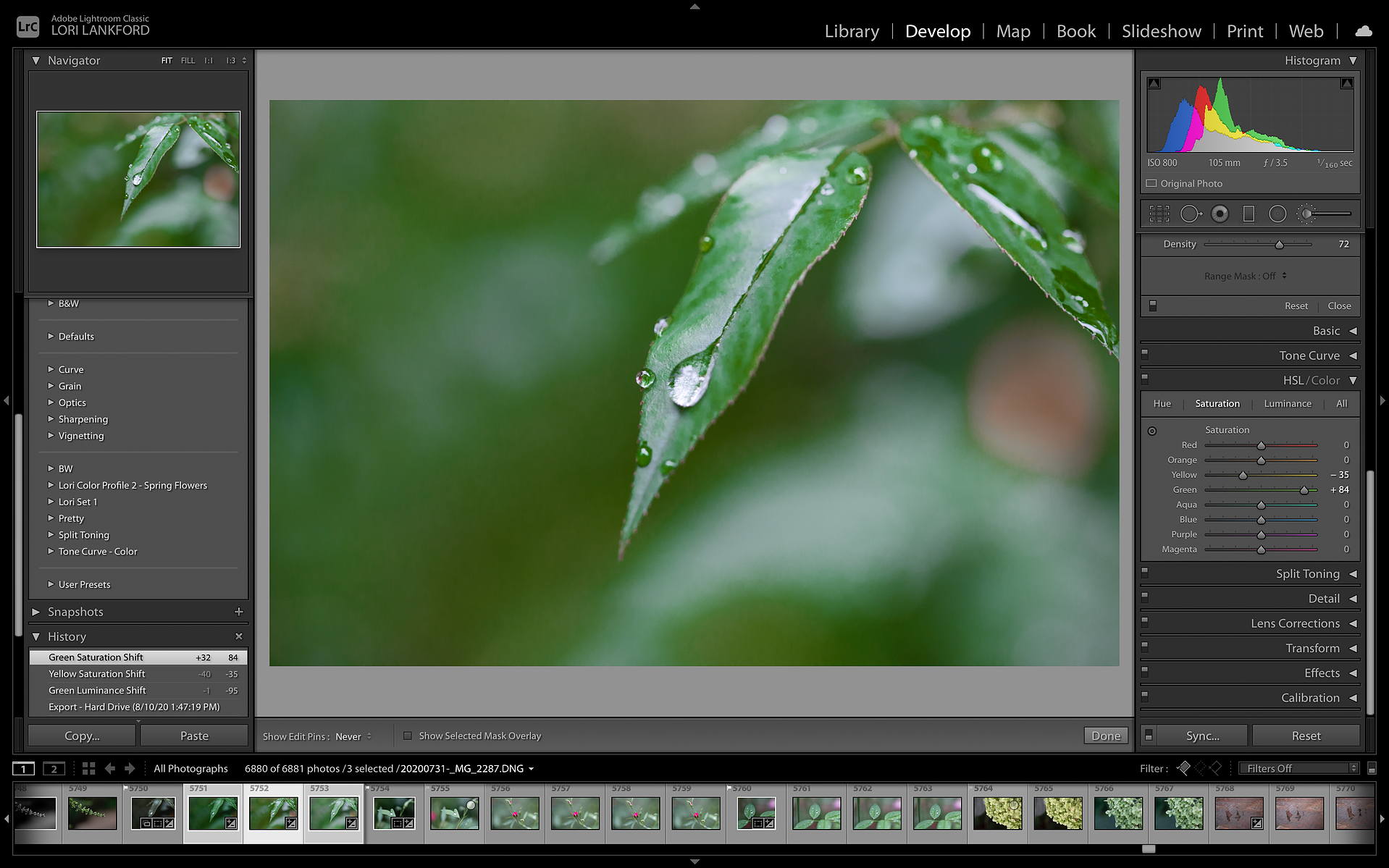Select the Radial Filter tool
1389x868 pixels.
pos(1277,214)
